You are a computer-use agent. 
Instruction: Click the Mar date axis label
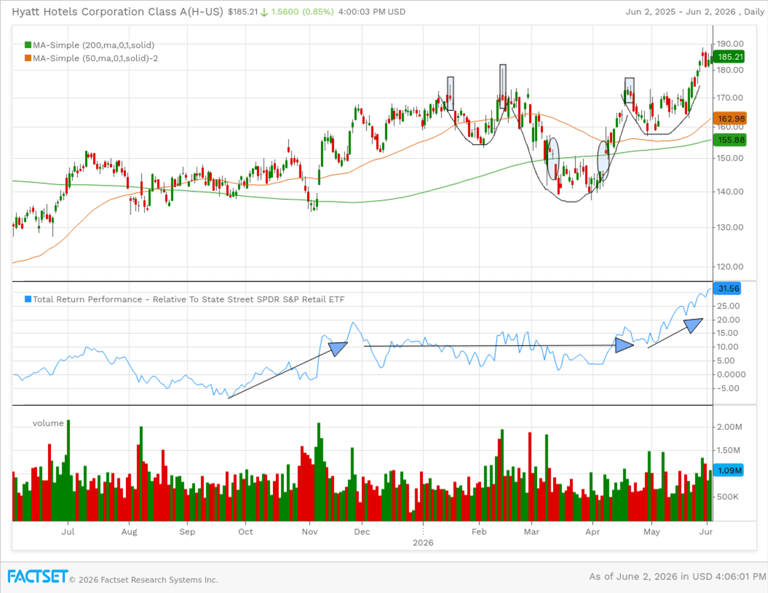(x=531, y=532)
